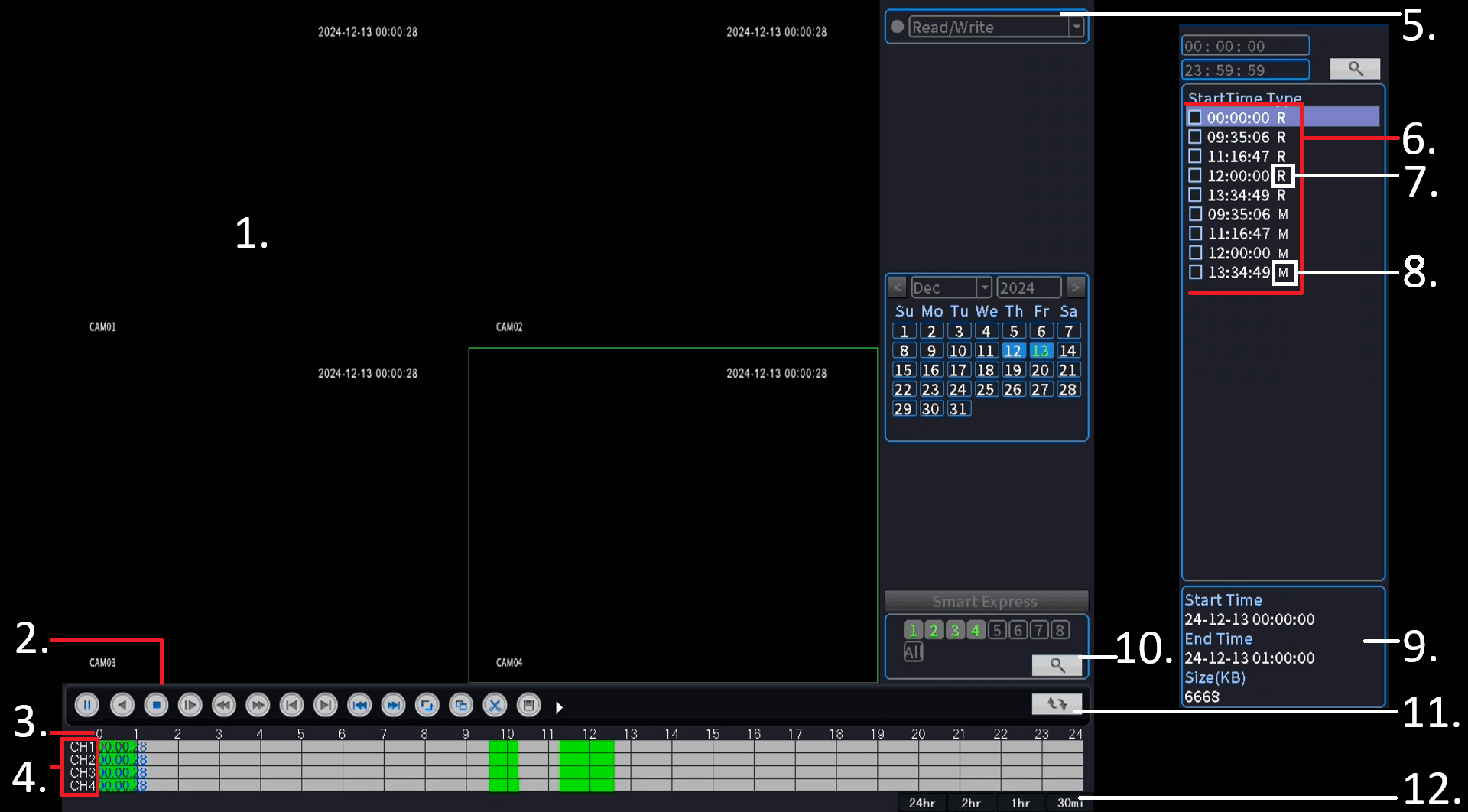
Task: Click the scissors clip/edit icon
Action: (495, 705)
